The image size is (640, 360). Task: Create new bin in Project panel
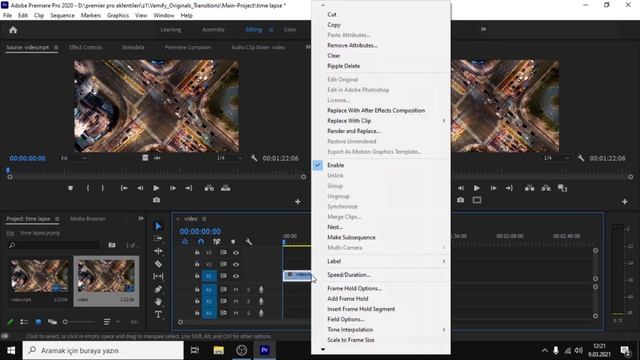[112, 245]
